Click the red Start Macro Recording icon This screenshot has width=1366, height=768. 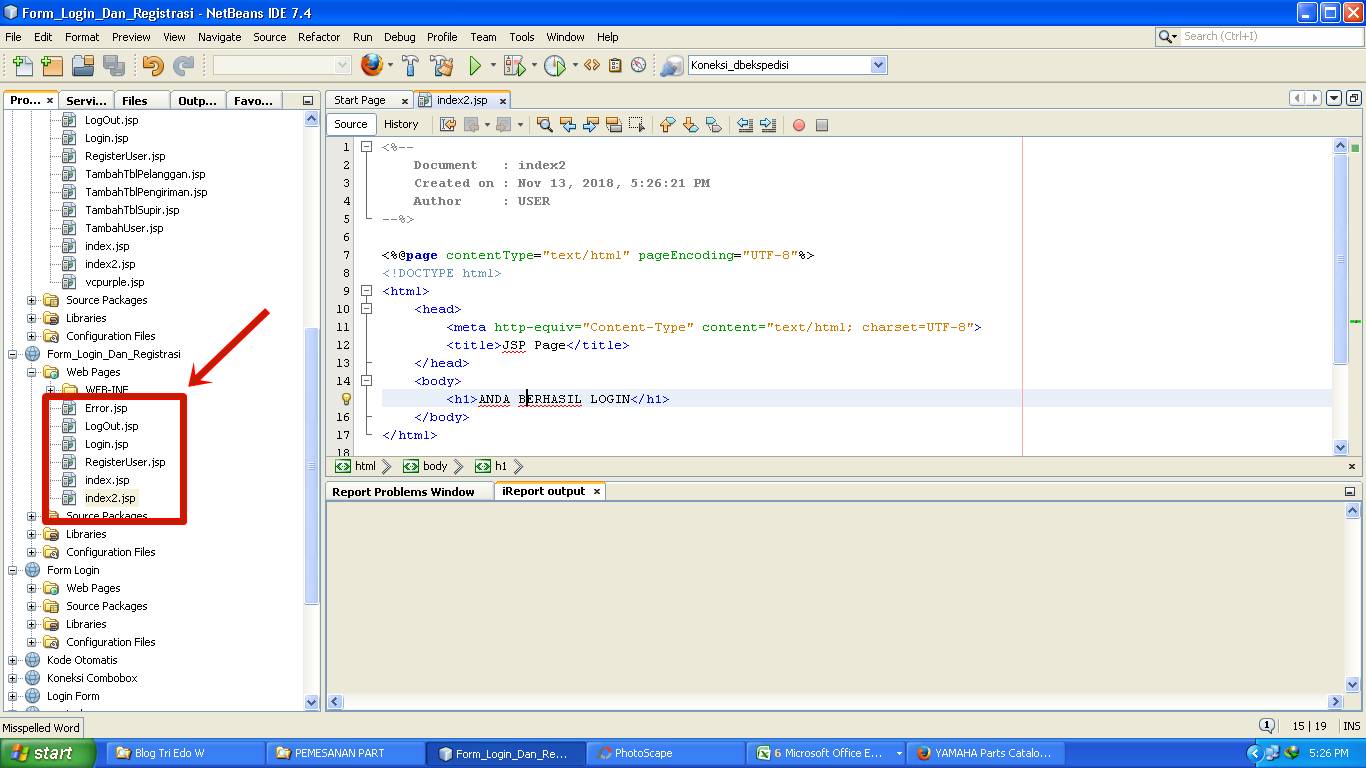pyautogui.click(x=799, y=125)
